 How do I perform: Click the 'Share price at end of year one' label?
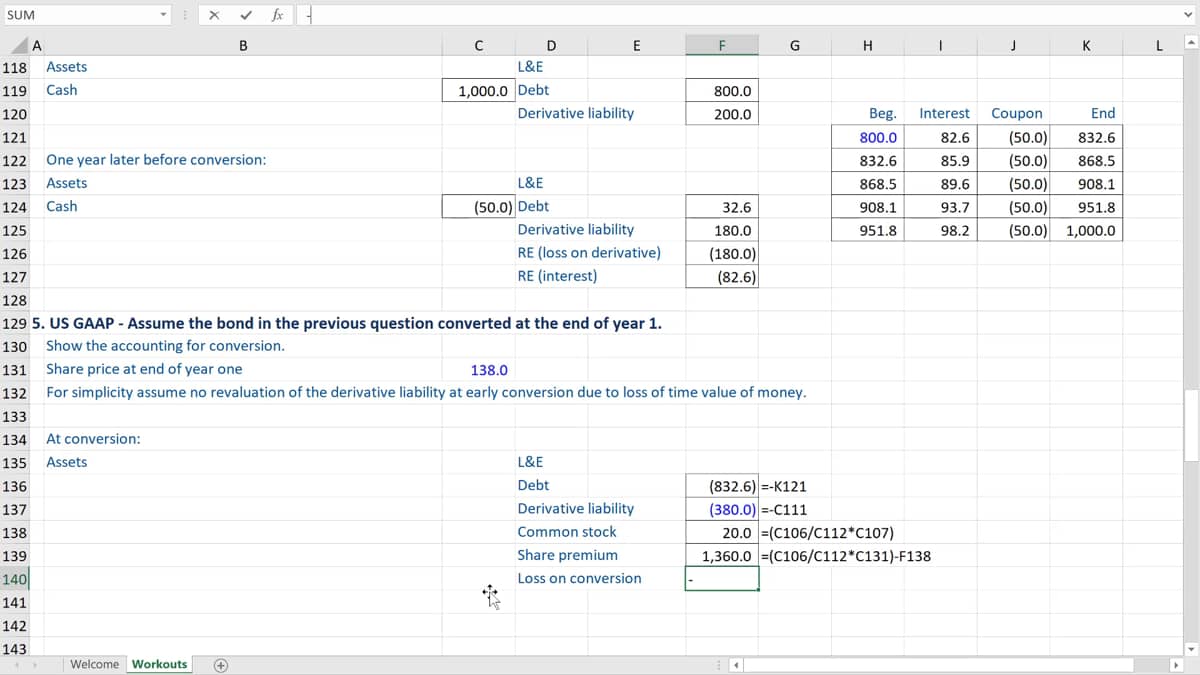[144, 369]
